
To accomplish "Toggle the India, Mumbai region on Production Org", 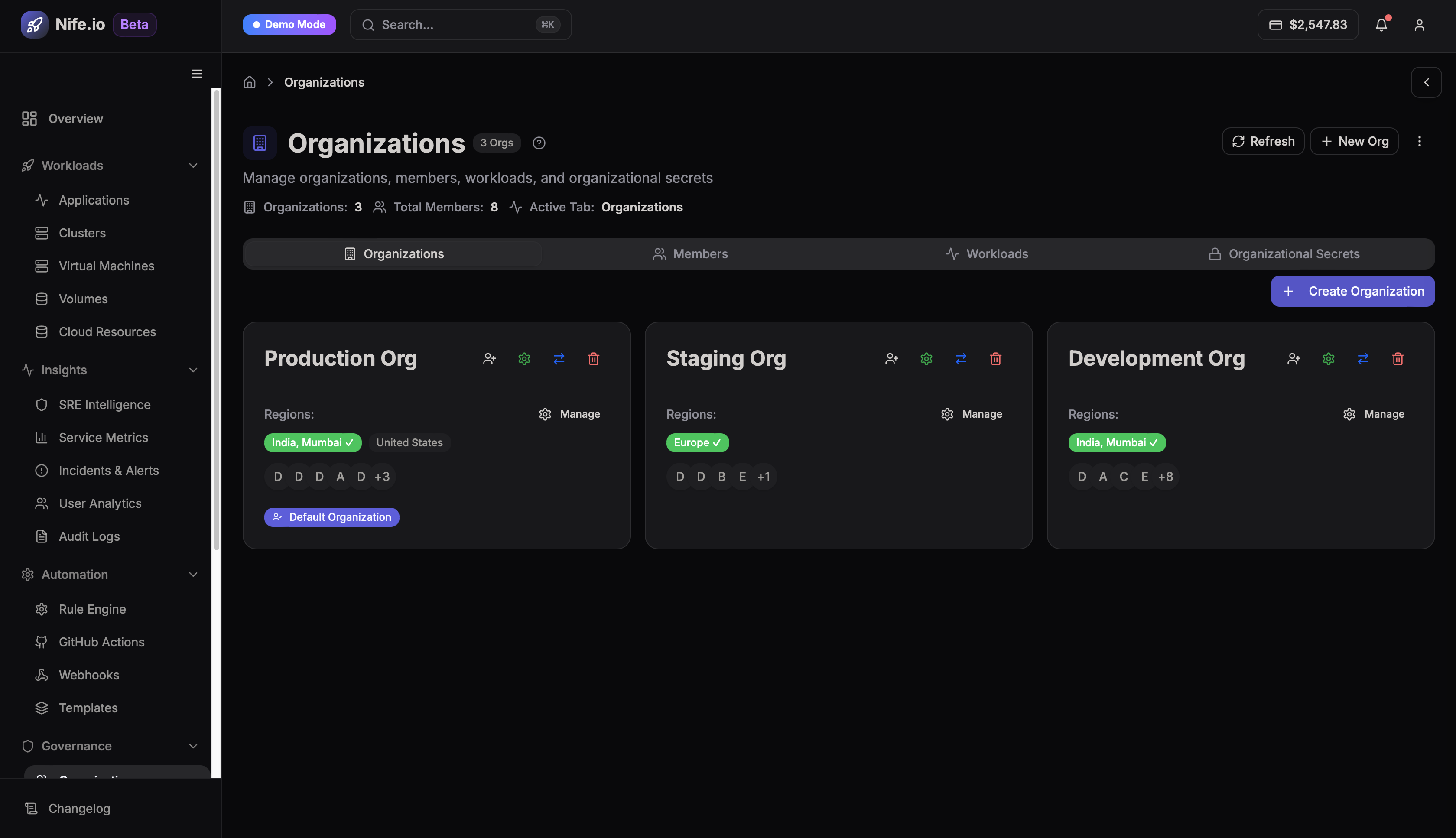I will tap(312, 442).
